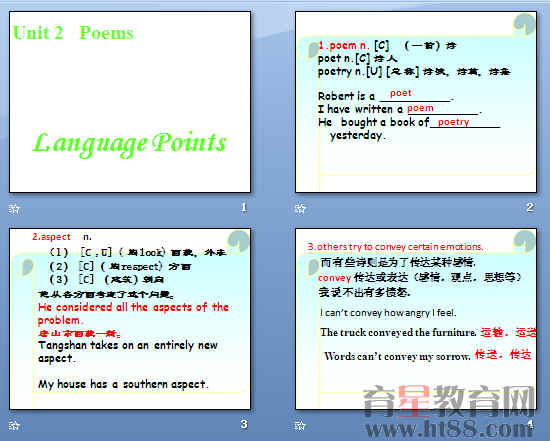Click the slide number 3 label
This screenshot has height=441, width=550.
click(x=244, y=425)
